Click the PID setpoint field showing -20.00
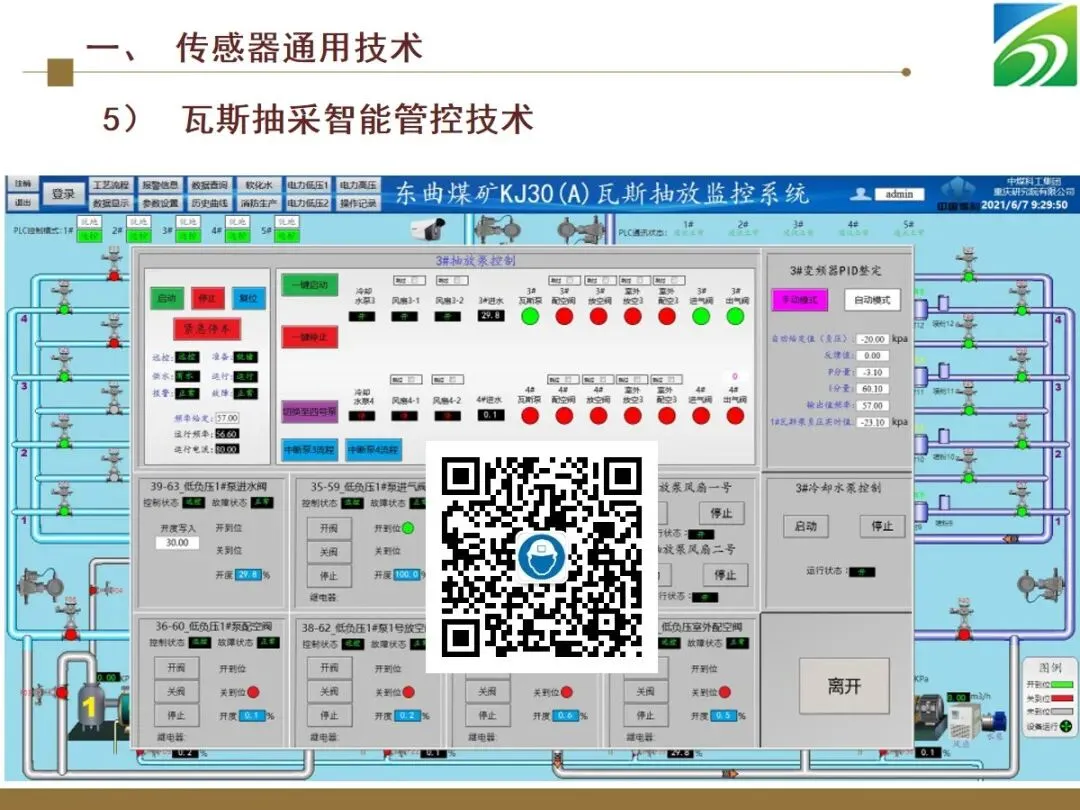This screenshot has width=1080, height=810. [873, 340]
